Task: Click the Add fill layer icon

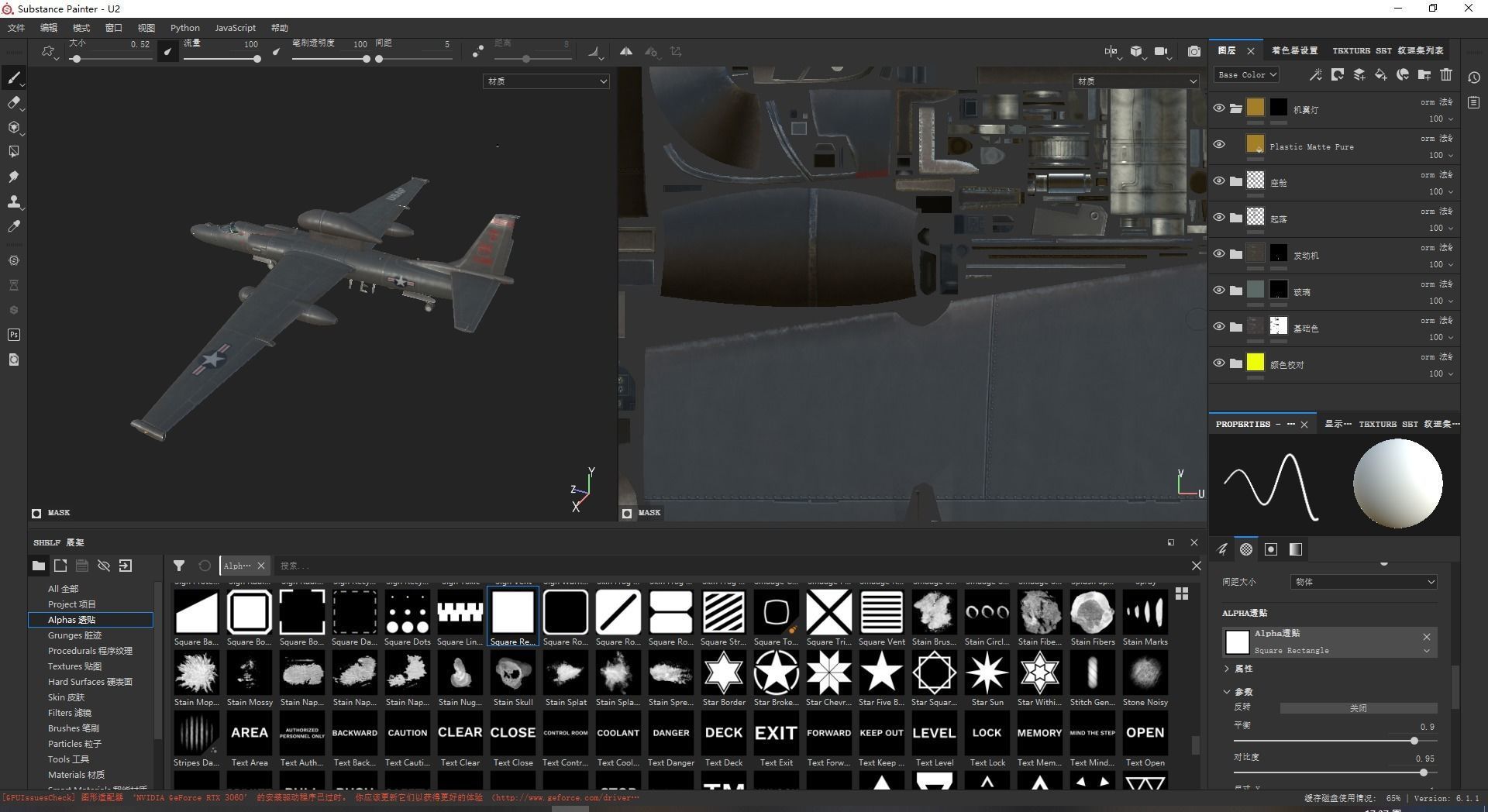Action: pyautogui.click(x=1380, y=74)
